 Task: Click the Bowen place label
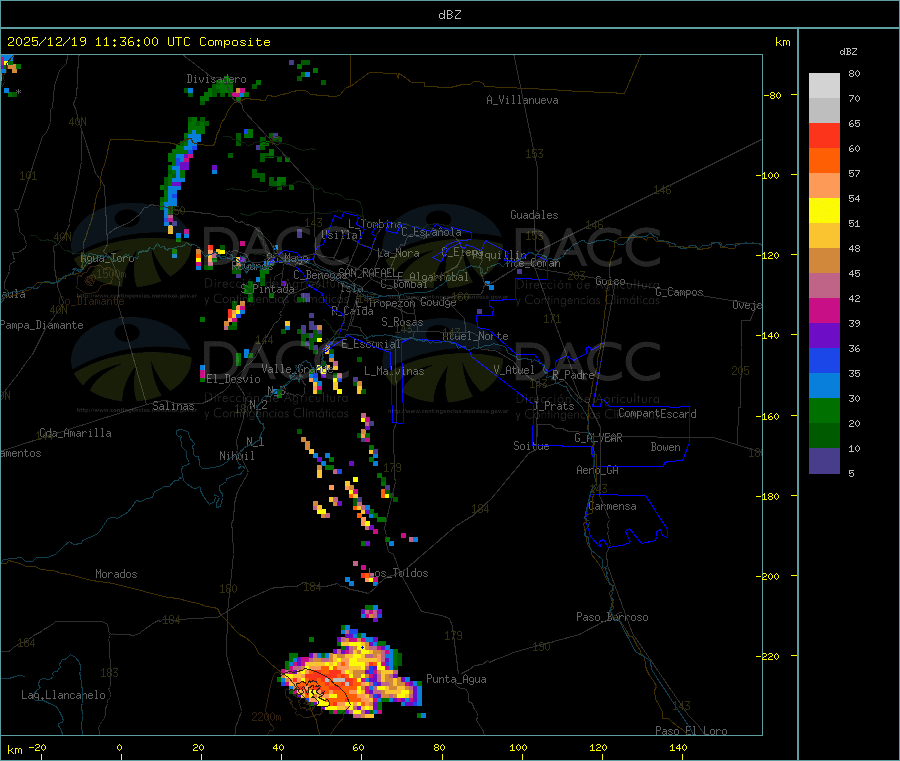tap(665, 447)
